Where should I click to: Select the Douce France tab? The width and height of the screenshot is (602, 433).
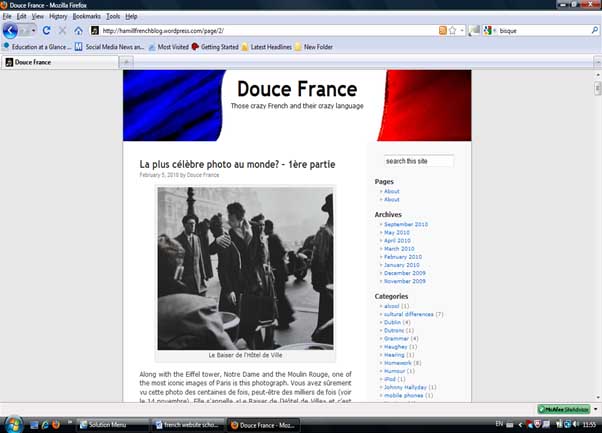60,62
